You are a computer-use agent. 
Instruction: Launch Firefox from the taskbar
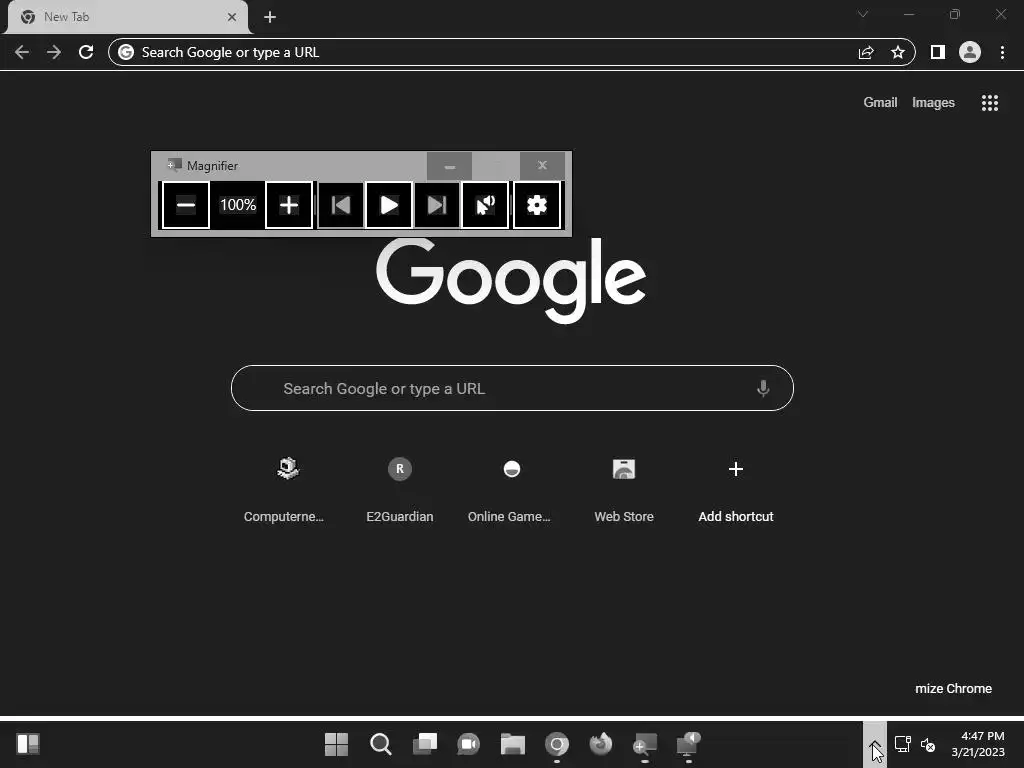(601, 744)
